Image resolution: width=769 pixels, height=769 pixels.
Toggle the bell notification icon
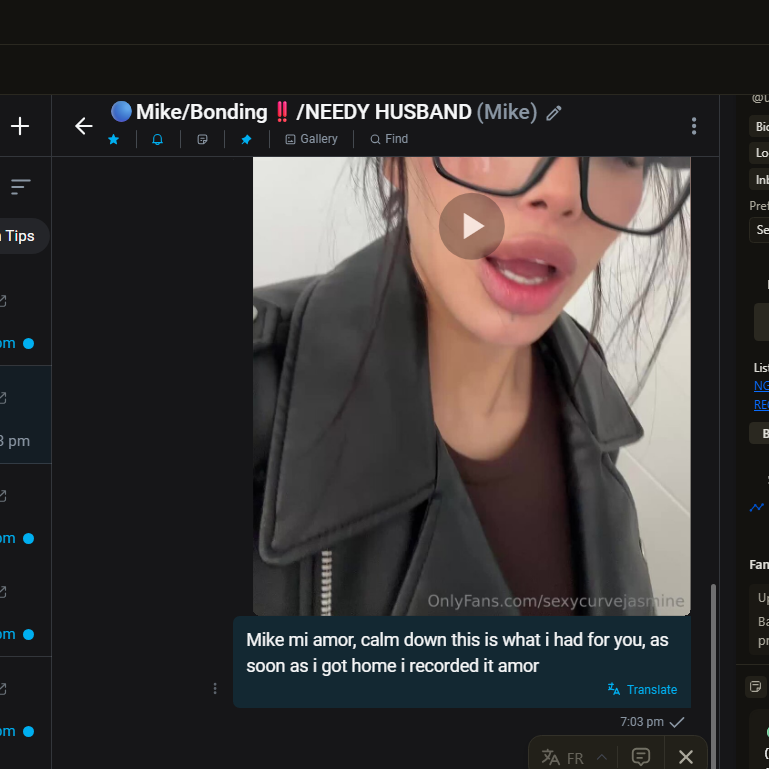tap(157, 139)
